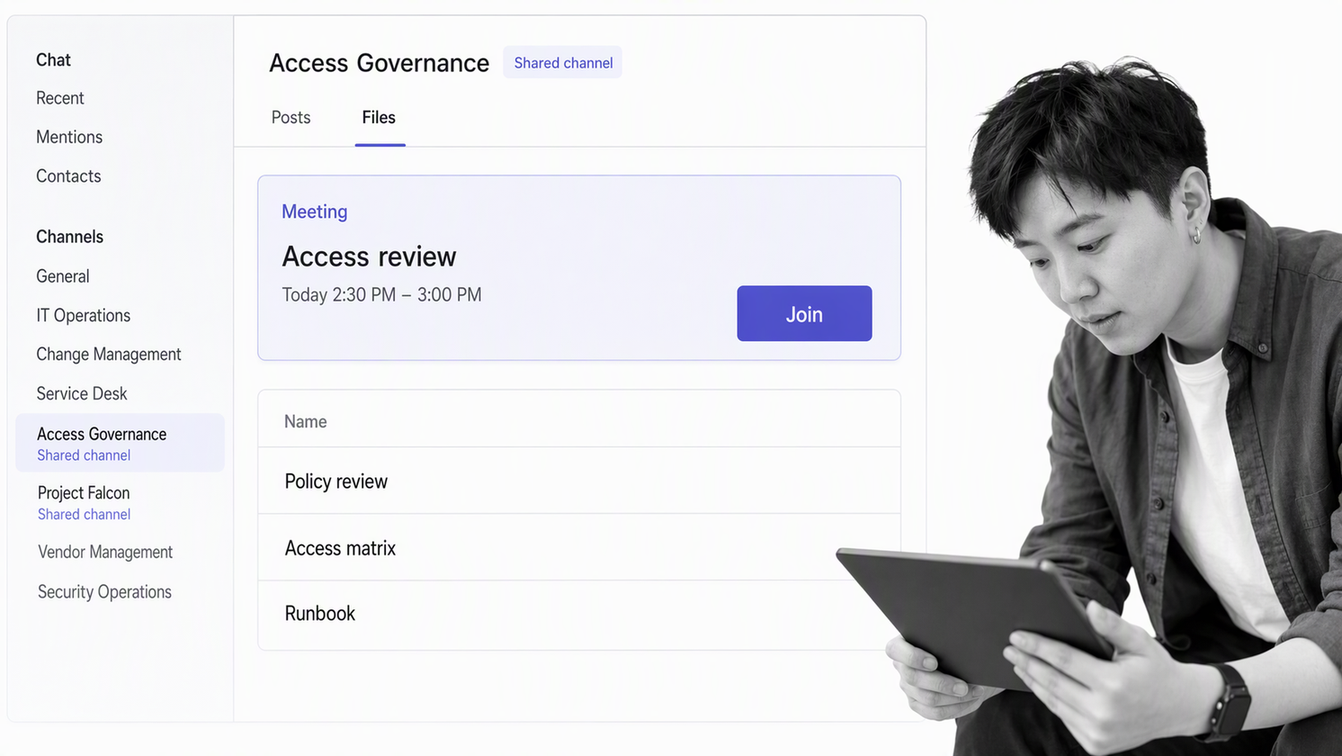The width and height of the screenshot is (1342, 756).
Task: Click the Access Governance page heading
Action: pyautogui.click(x=379, y=63)
